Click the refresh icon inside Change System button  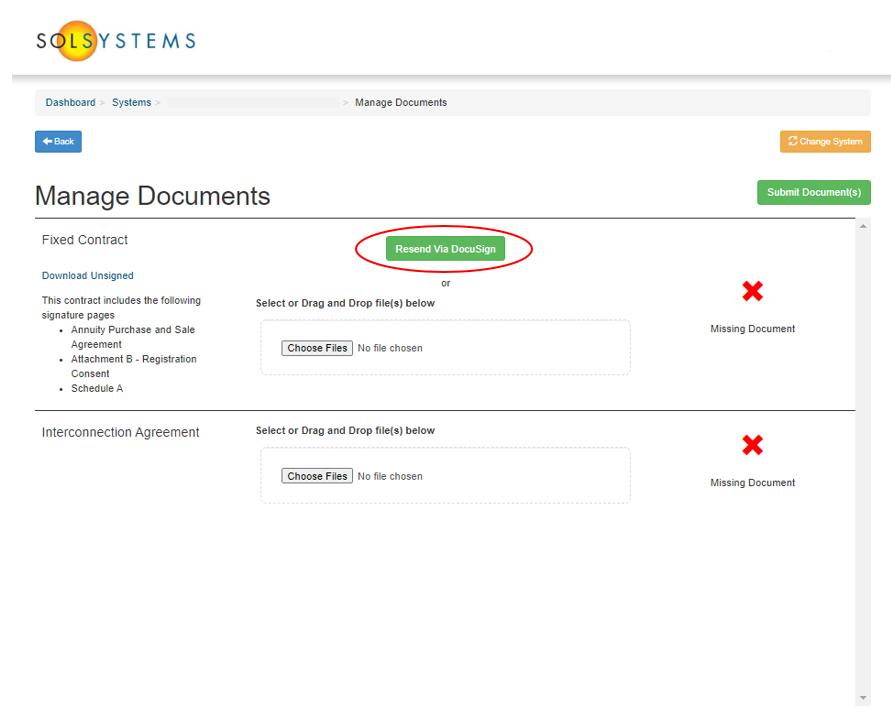click(x=794, y=141)
